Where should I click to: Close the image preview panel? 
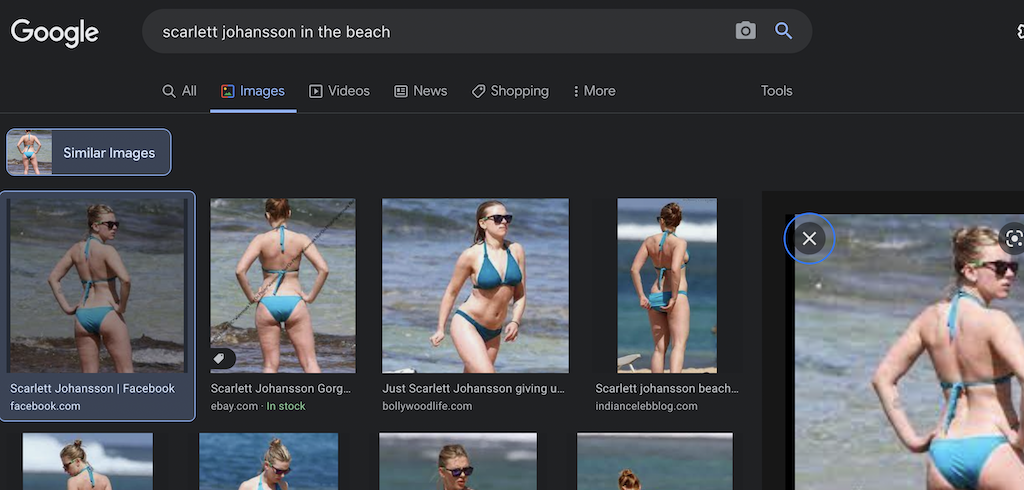[x=809, y=238]
